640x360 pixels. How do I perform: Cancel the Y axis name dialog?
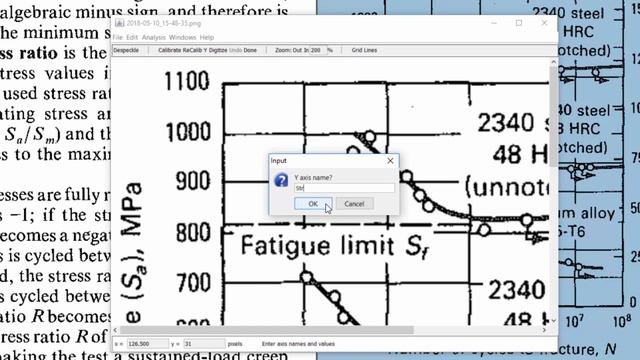point(354,204)
